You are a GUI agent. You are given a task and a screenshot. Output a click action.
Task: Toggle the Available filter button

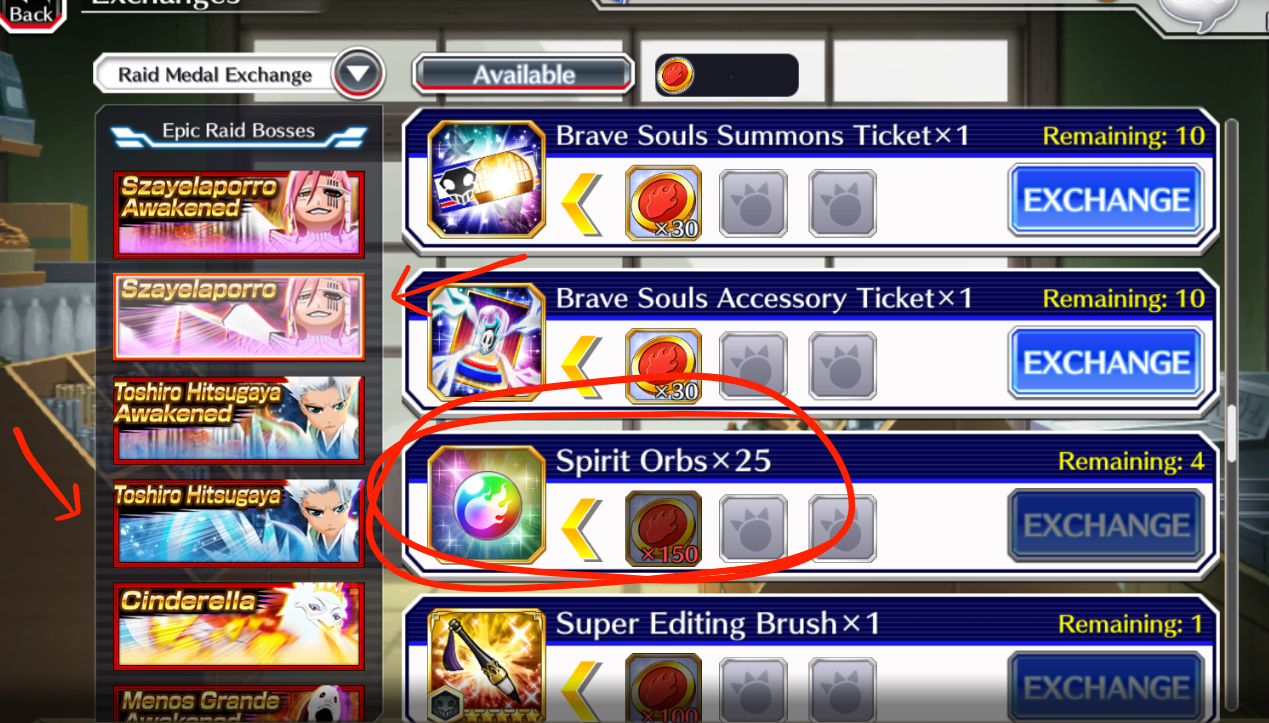point(524,75)
